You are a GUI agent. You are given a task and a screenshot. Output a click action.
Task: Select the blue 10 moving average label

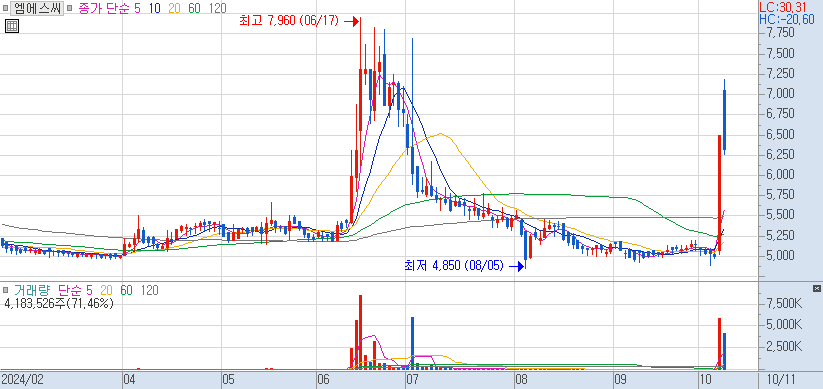point(154,8)
